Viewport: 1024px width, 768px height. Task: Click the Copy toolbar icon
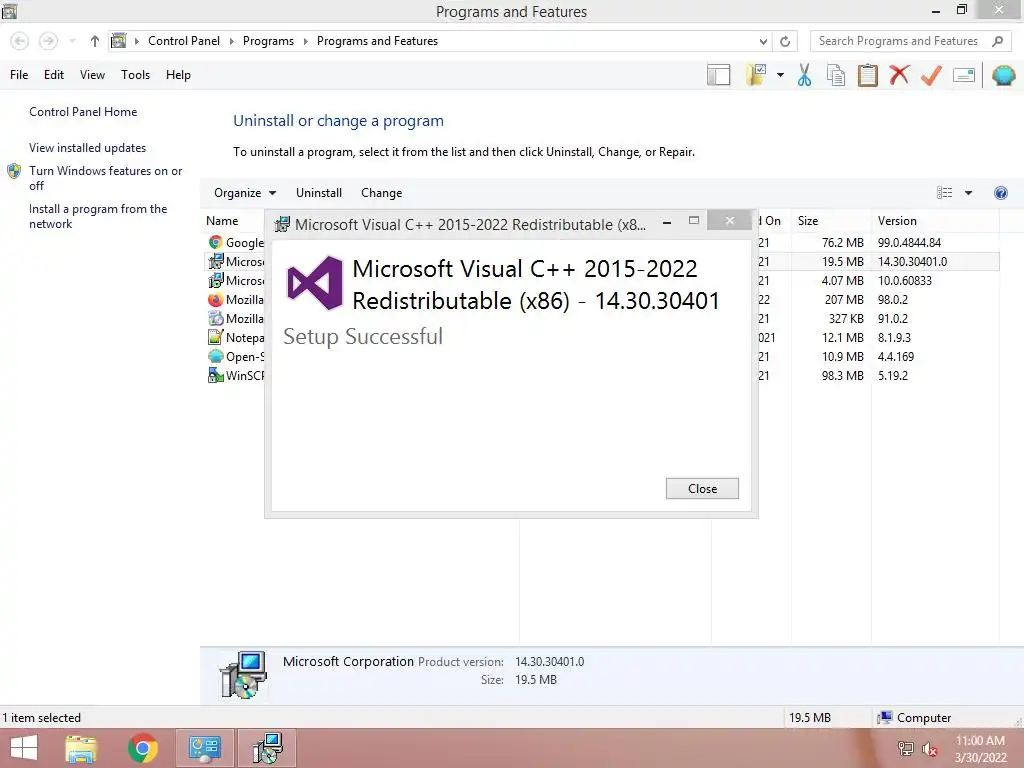[x=836, y=75]
